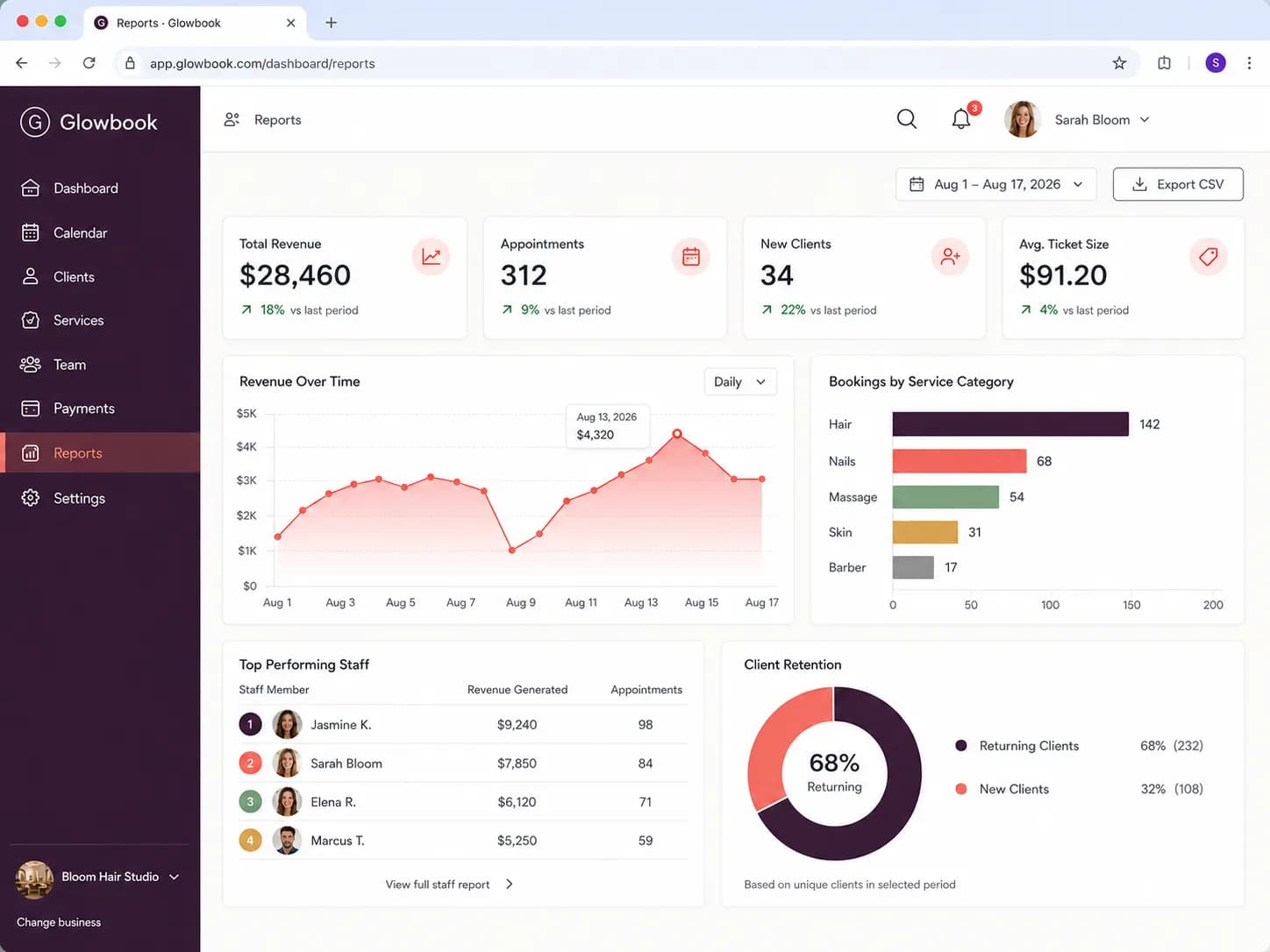Reload the page in the browser
This screenshot has height=952, width=1270.
point(89,63)
